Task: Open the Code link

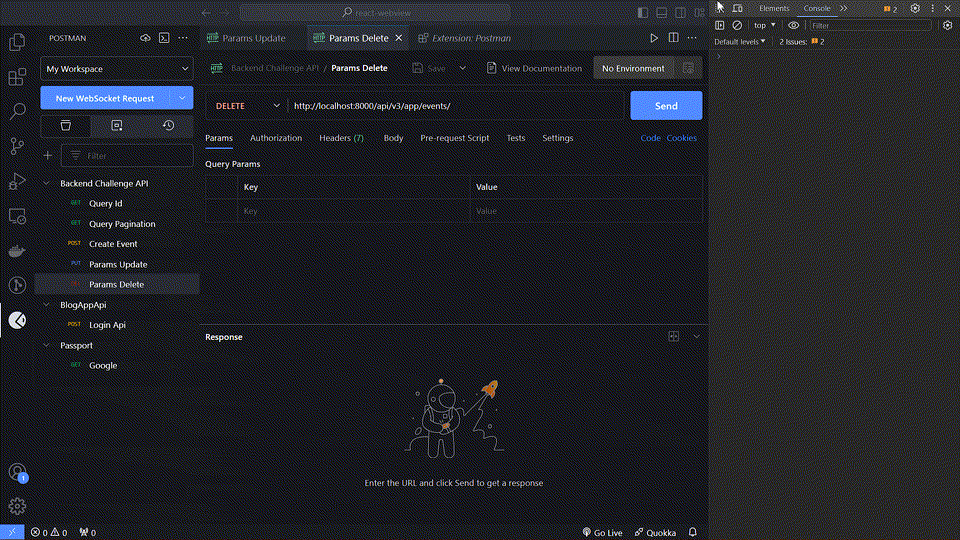Action: coord(650,138)
